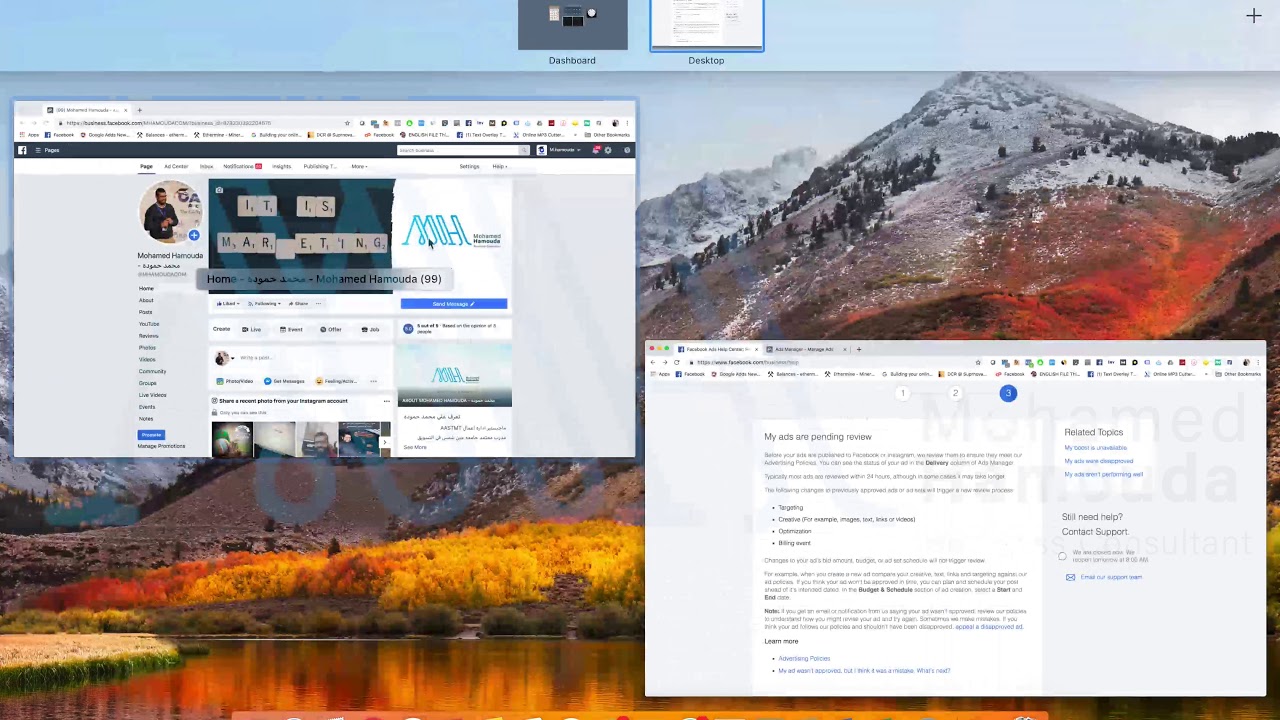Click Share button below cover photo

click(x=298, y=303)
